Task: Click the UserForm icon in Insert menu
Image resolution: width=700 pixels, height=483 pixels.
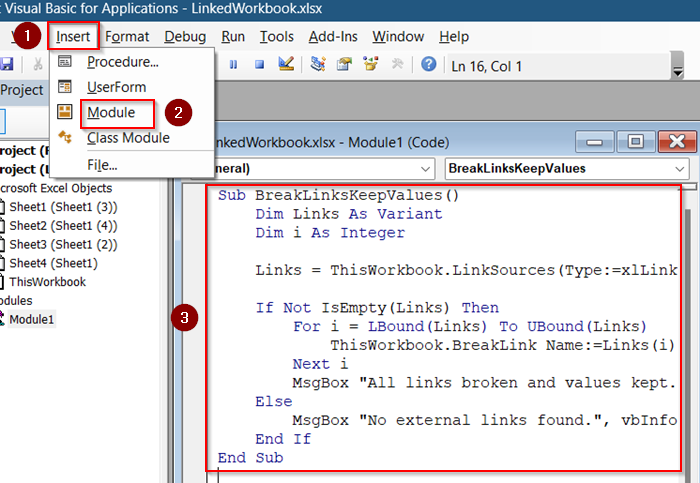Action: pyautogui.click(x=65, y=86)
